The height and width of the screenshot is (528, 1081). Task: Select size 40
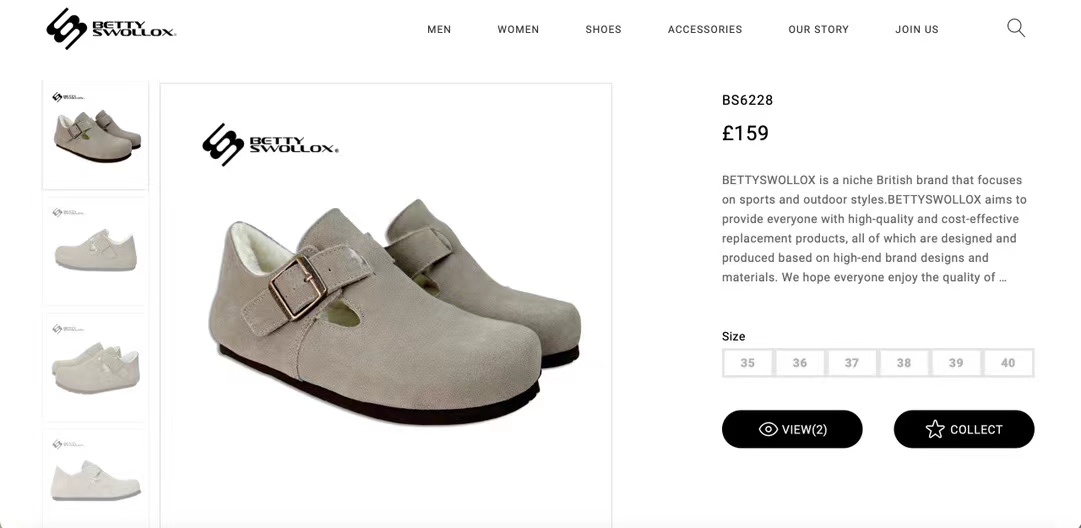click(1008, 363)
